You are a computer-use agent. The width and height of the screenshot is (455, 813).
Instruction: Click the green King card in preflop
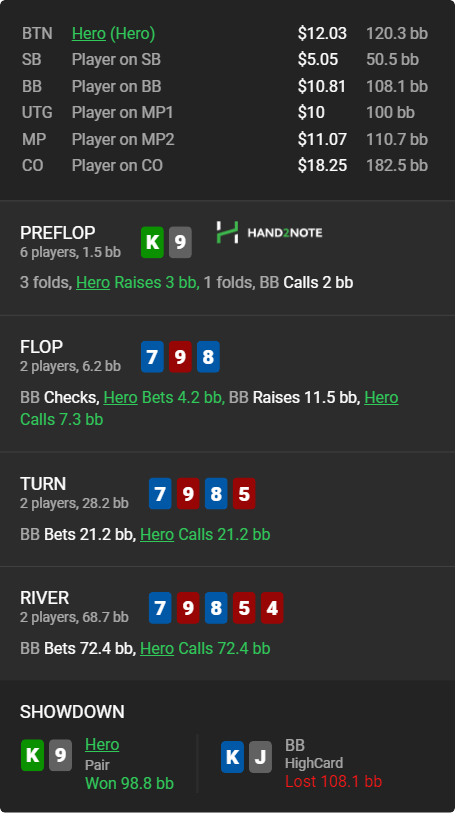point(152,242)
